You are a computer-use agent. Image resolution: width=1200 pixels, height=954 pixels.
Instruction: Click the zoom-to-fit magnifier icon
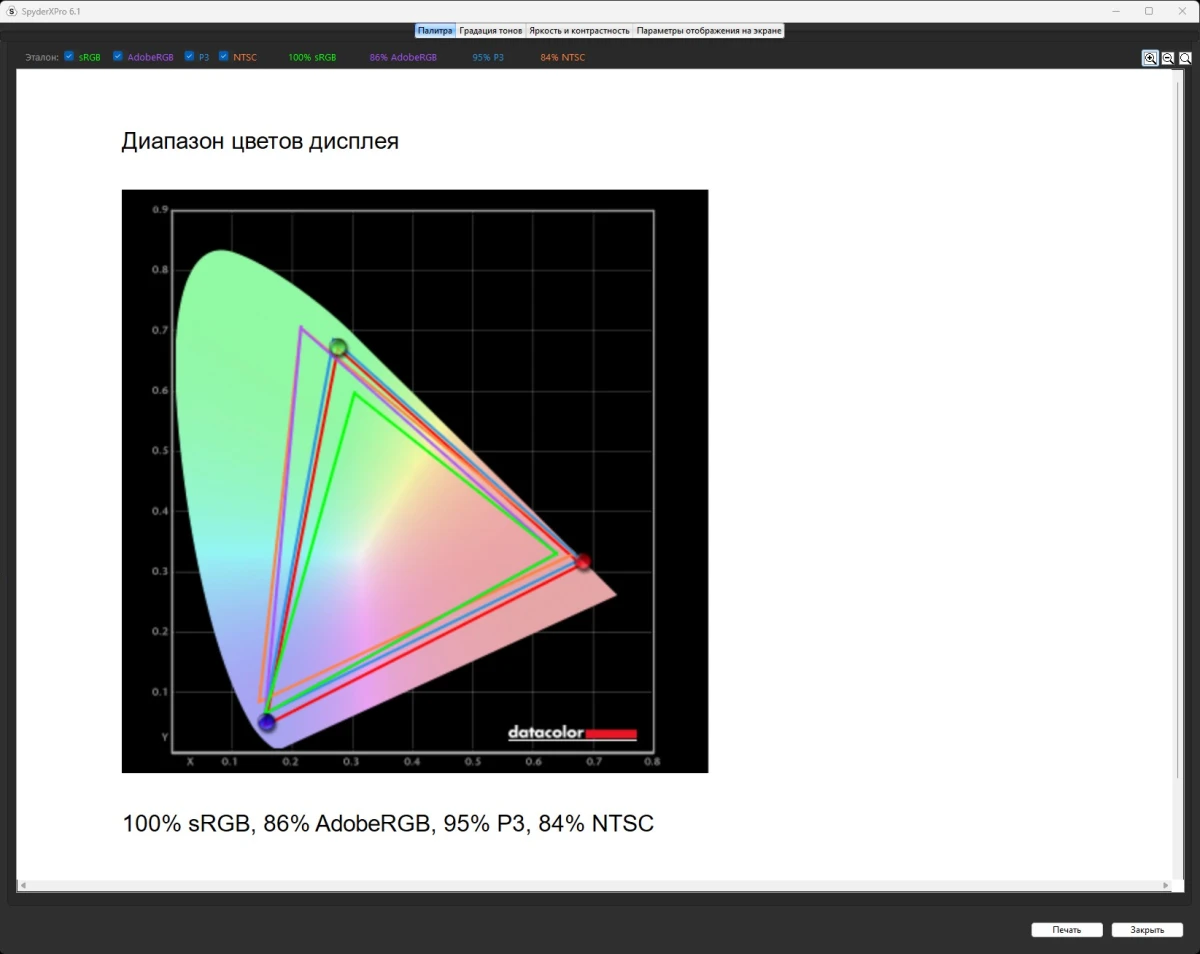(x=1185, y=58)
